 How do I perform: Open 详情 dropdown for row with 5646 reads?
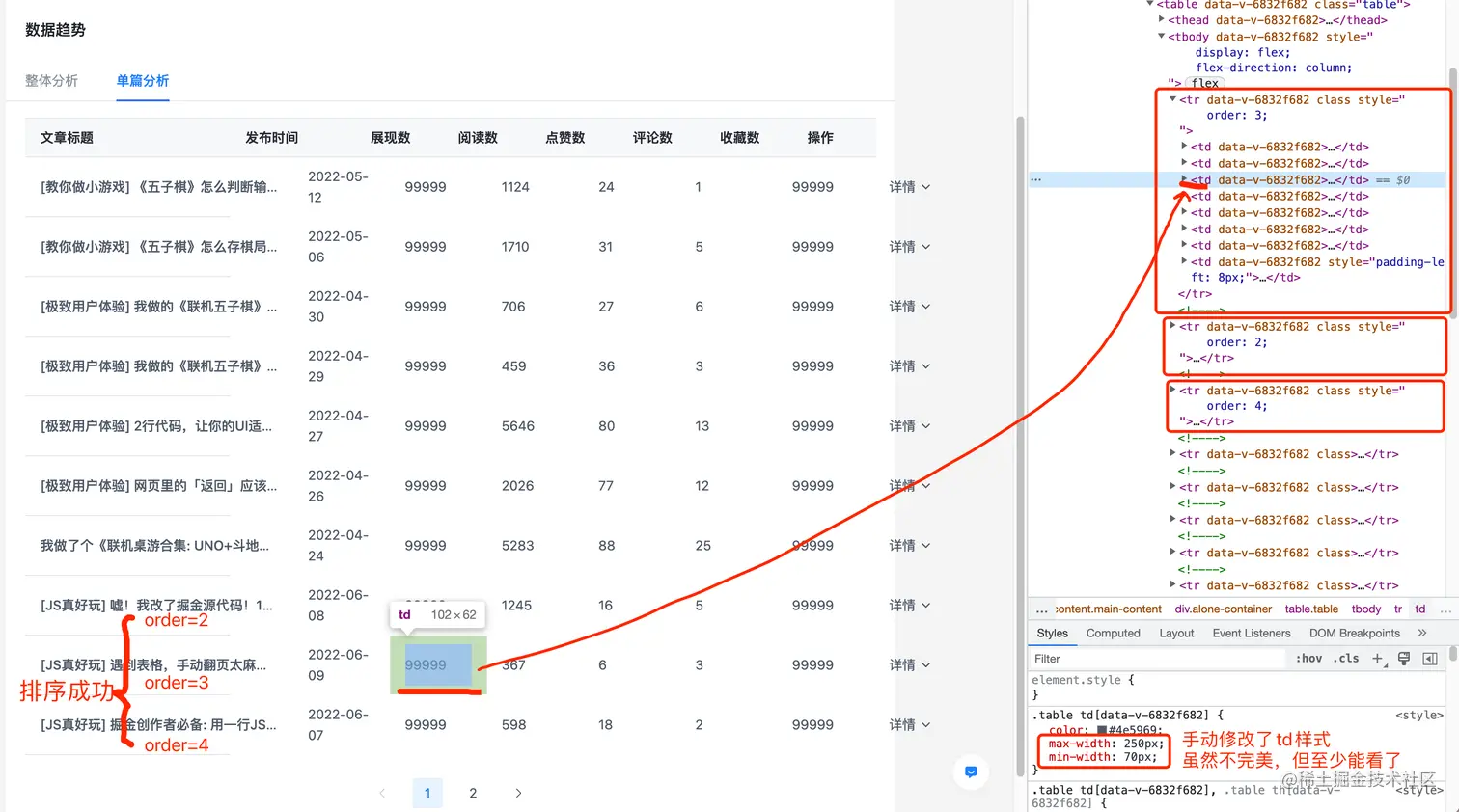click(x=910, y=426)
